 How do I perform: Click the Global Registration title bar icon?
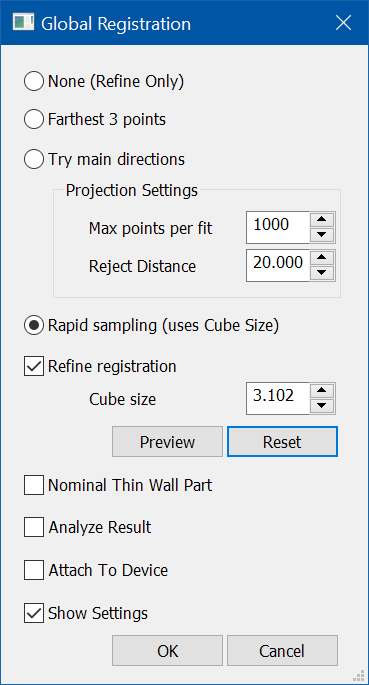click(24, 23)
